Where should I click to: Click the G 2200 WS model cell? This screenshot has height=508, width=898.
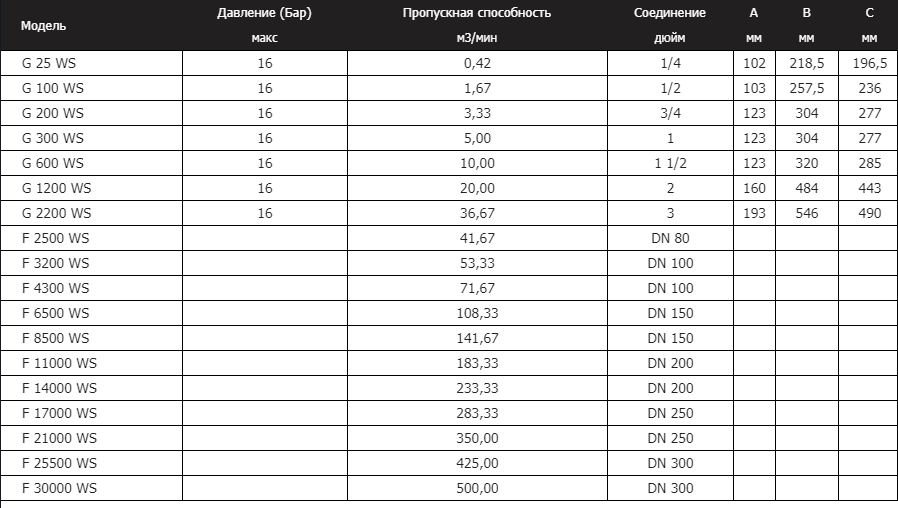92,213
